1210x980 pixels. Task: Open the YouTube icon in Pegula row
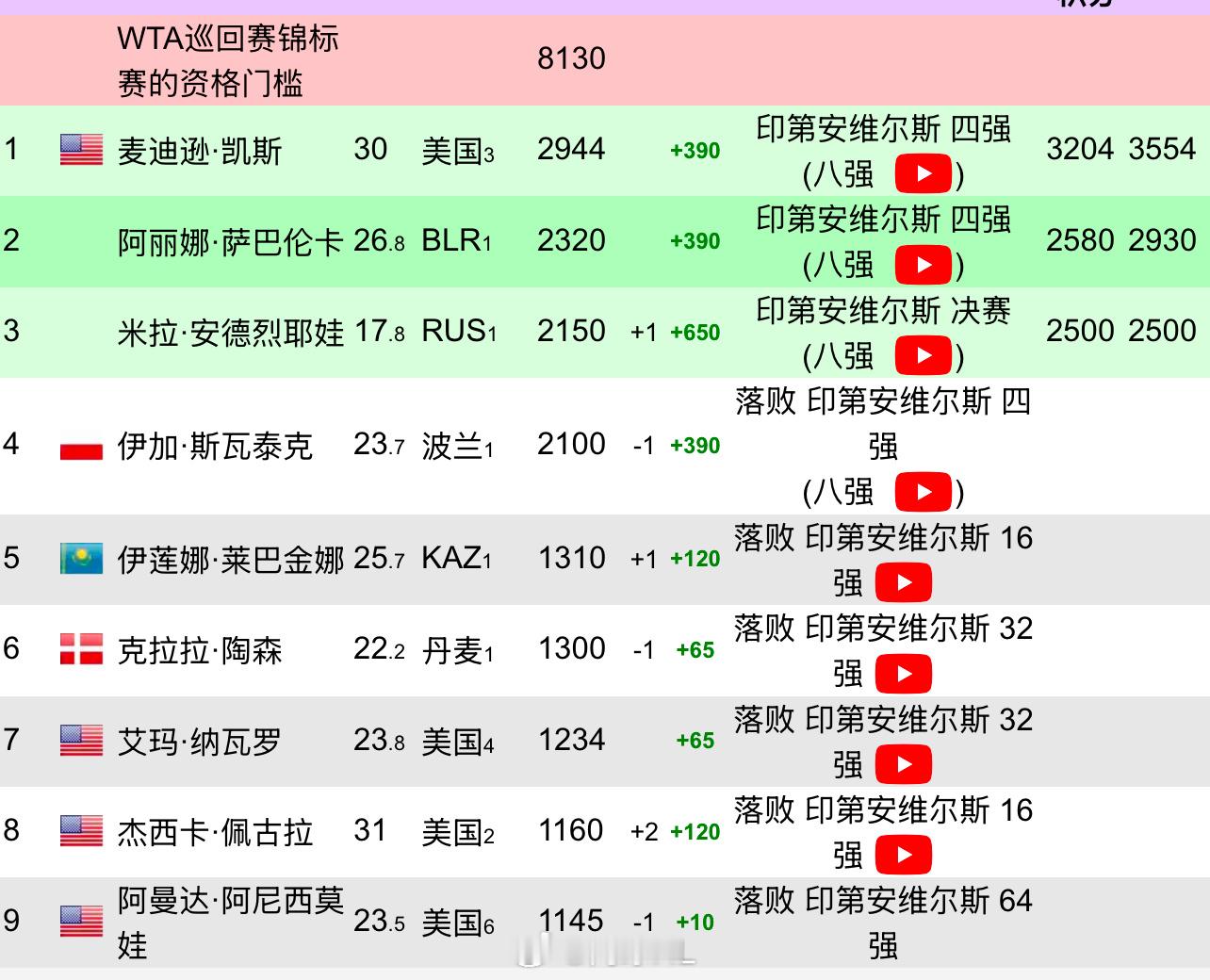coord(903,855)
